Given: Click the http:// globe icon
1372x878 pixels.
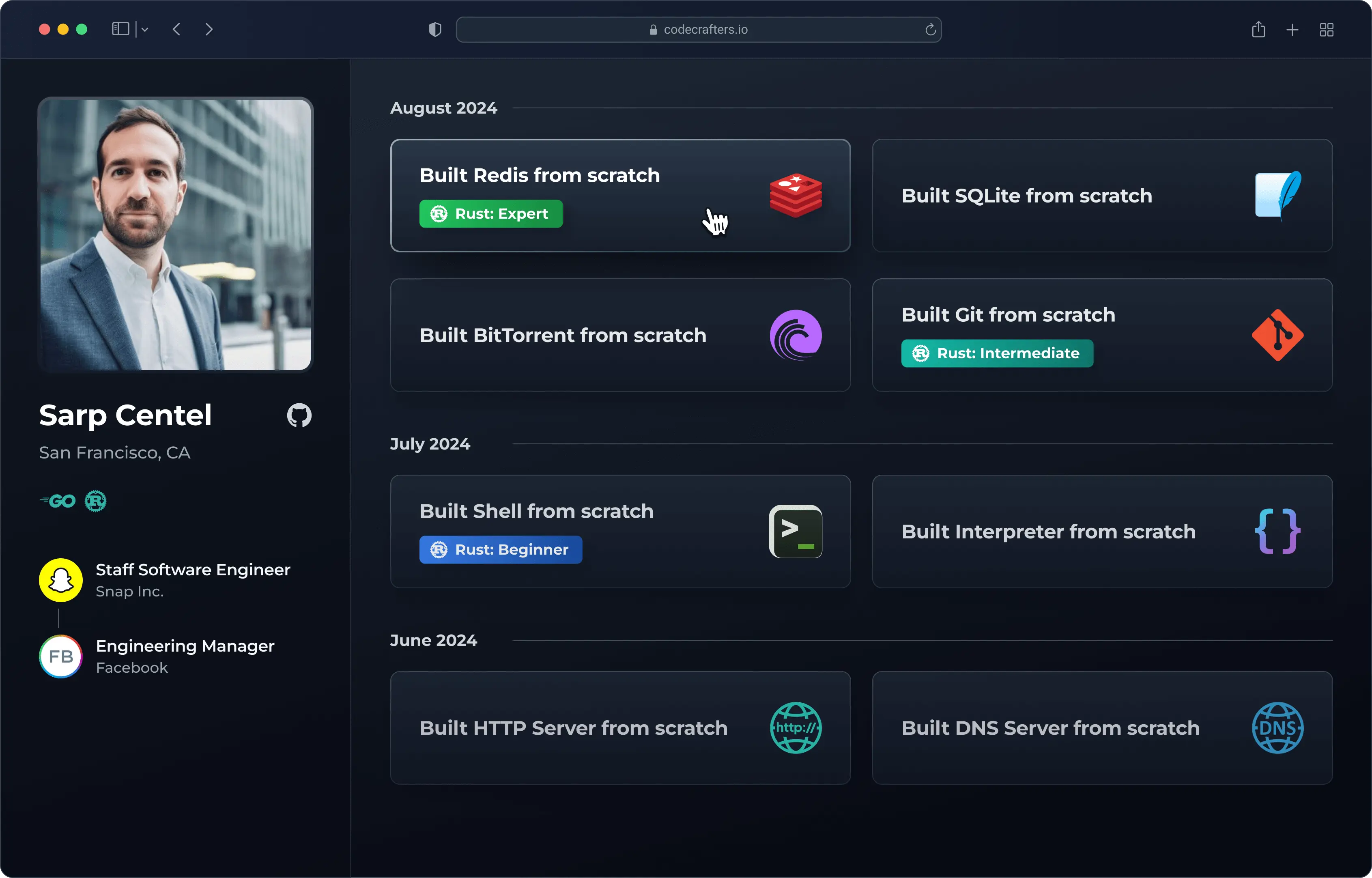Looking at the screenshot, I should tap(796, 727).
